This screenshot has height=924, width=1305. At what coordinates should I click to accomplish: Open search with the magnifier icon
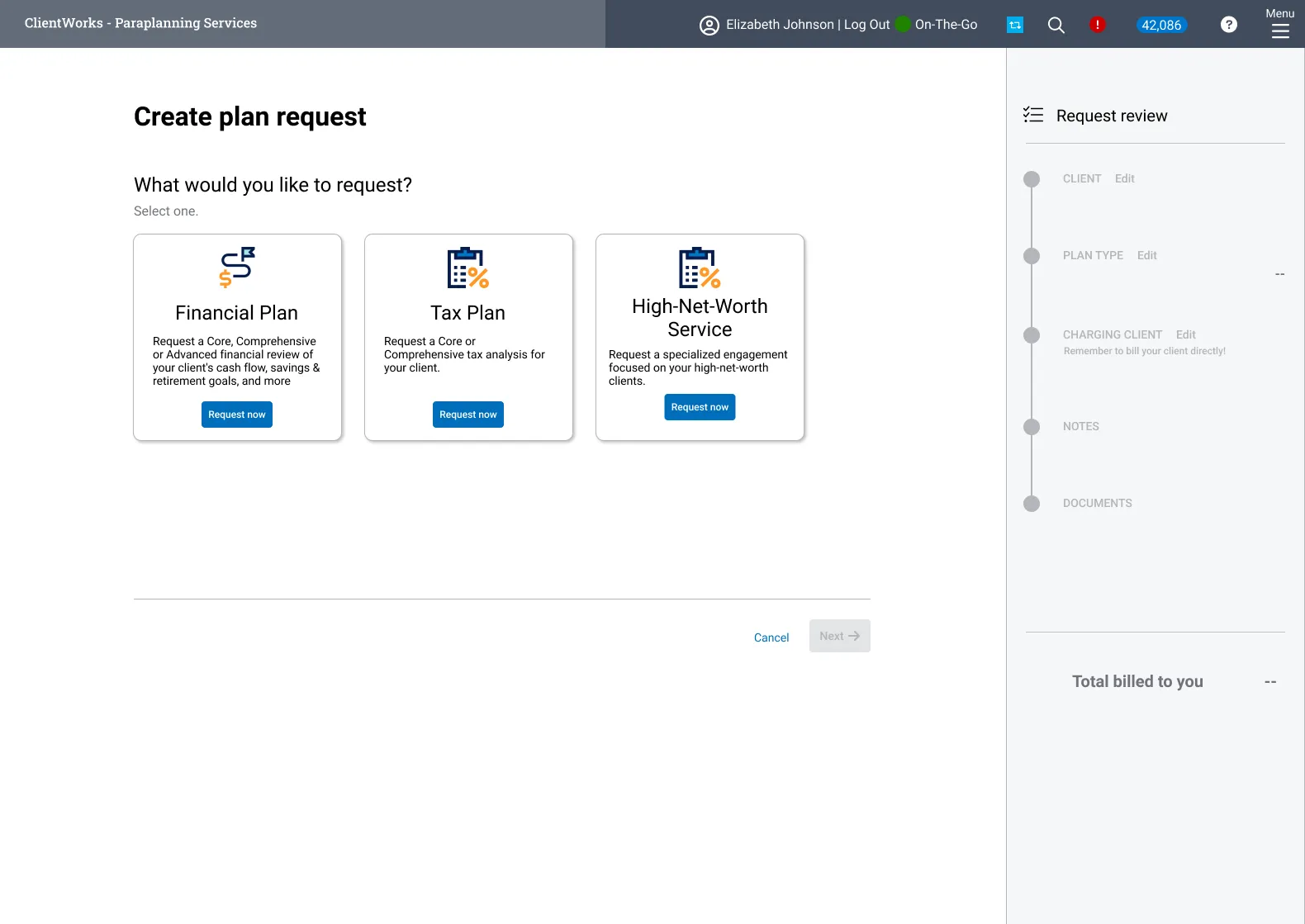click(1056, 25)
